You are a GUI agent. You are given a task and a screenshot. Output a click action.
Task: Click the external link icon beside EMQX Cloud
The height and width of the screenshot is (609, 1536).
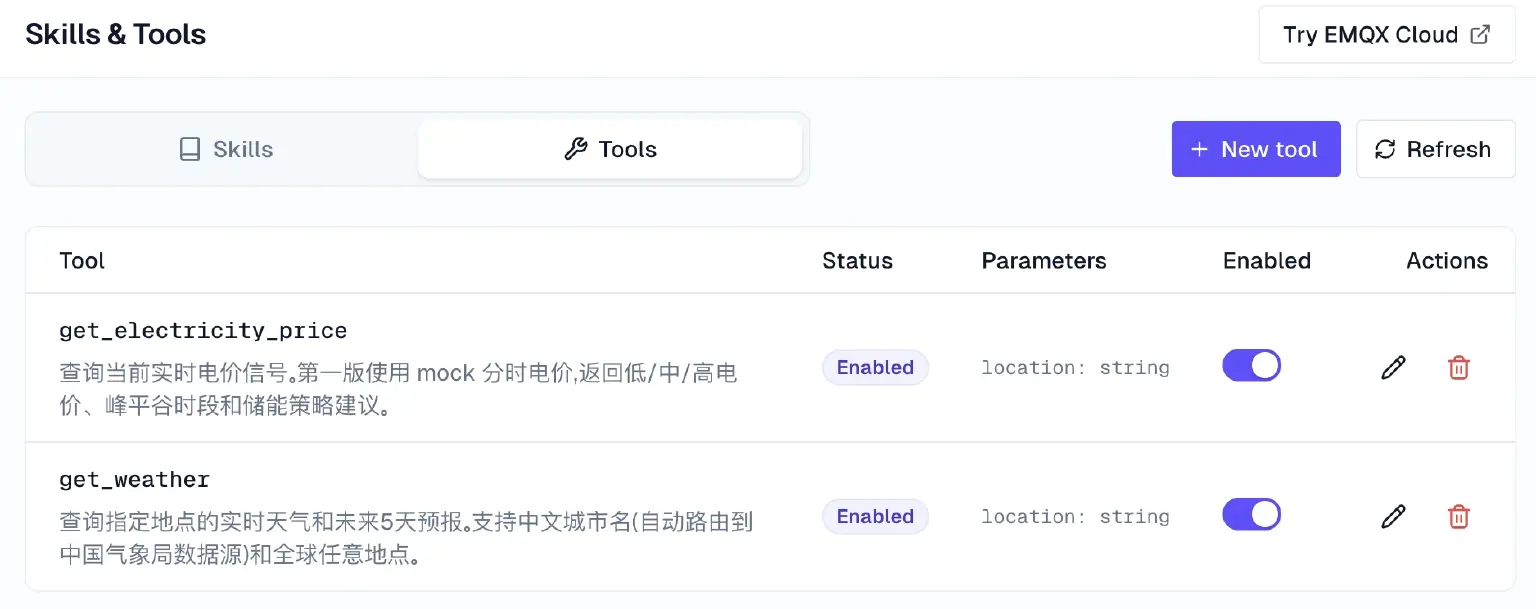click(1480, 34)
